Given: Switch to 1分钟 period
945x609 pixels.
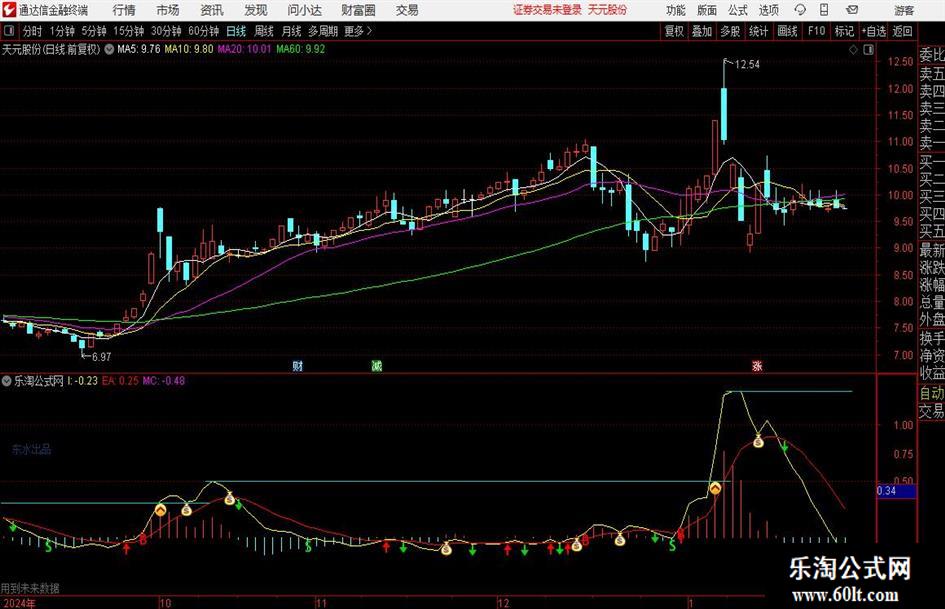Looking at the screenshot, I should click(62, 31).
